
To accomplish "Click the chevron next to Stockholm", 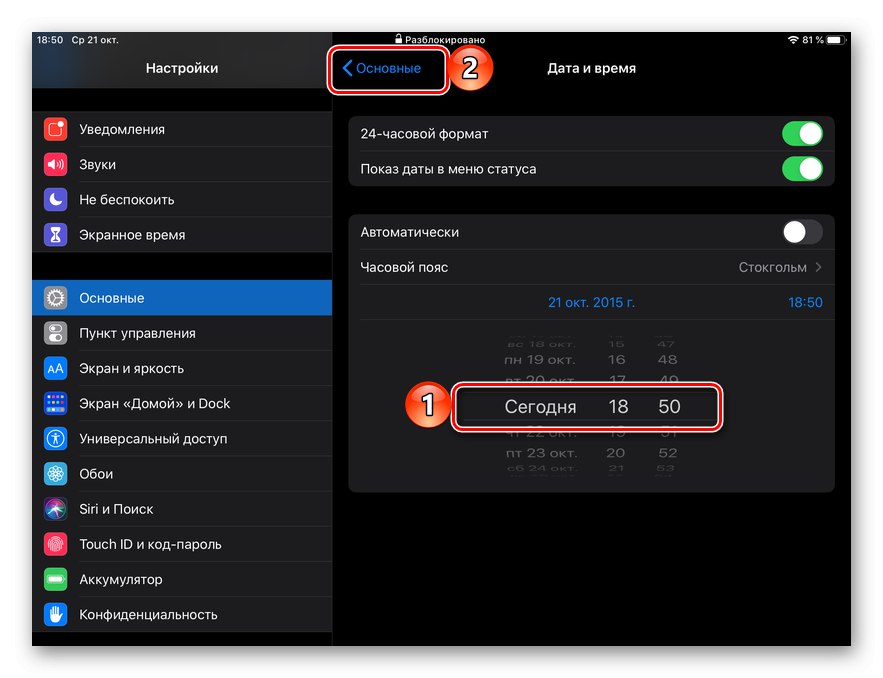I will (x=819, y=267).
